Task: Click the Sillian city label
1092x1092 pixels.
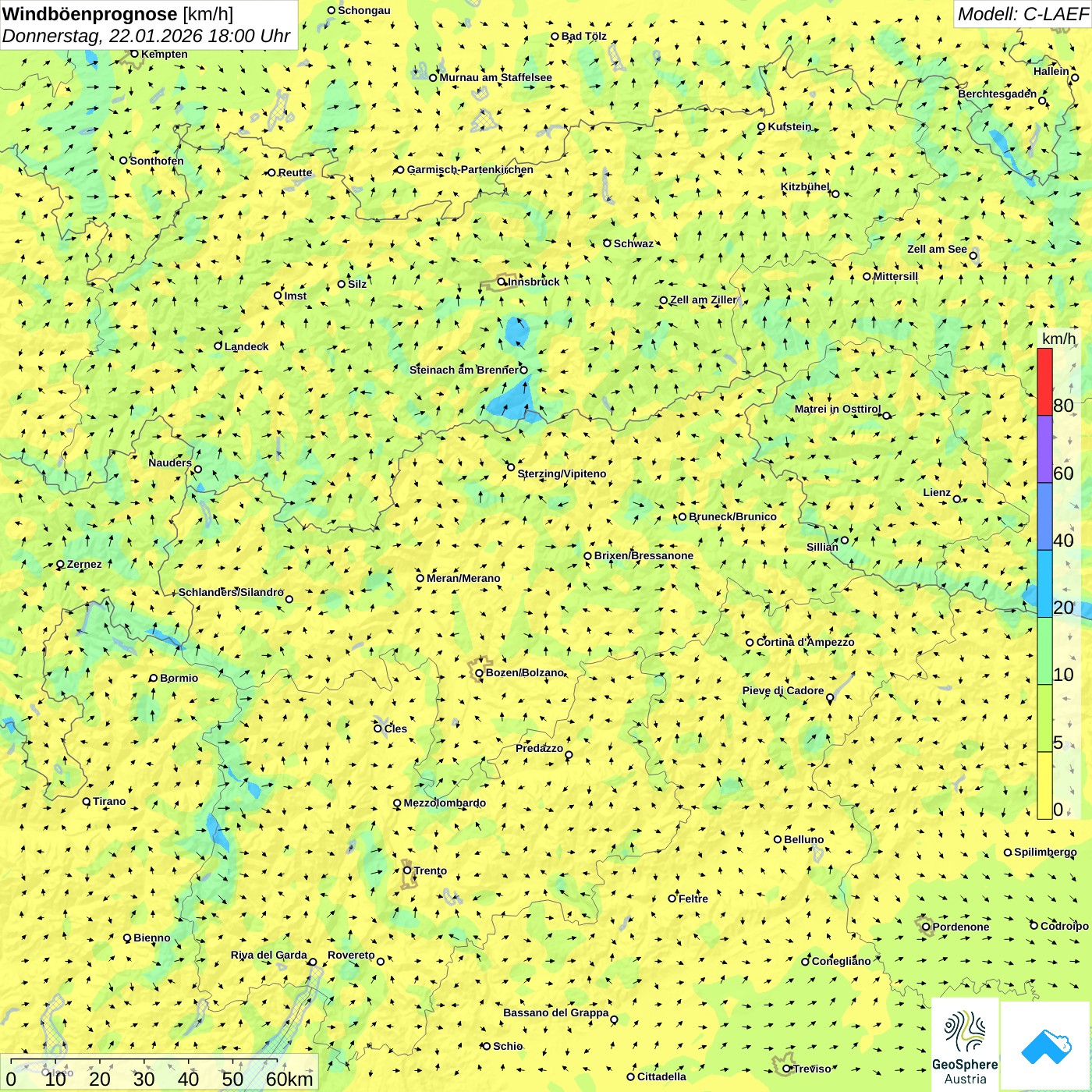Action: 822,547
